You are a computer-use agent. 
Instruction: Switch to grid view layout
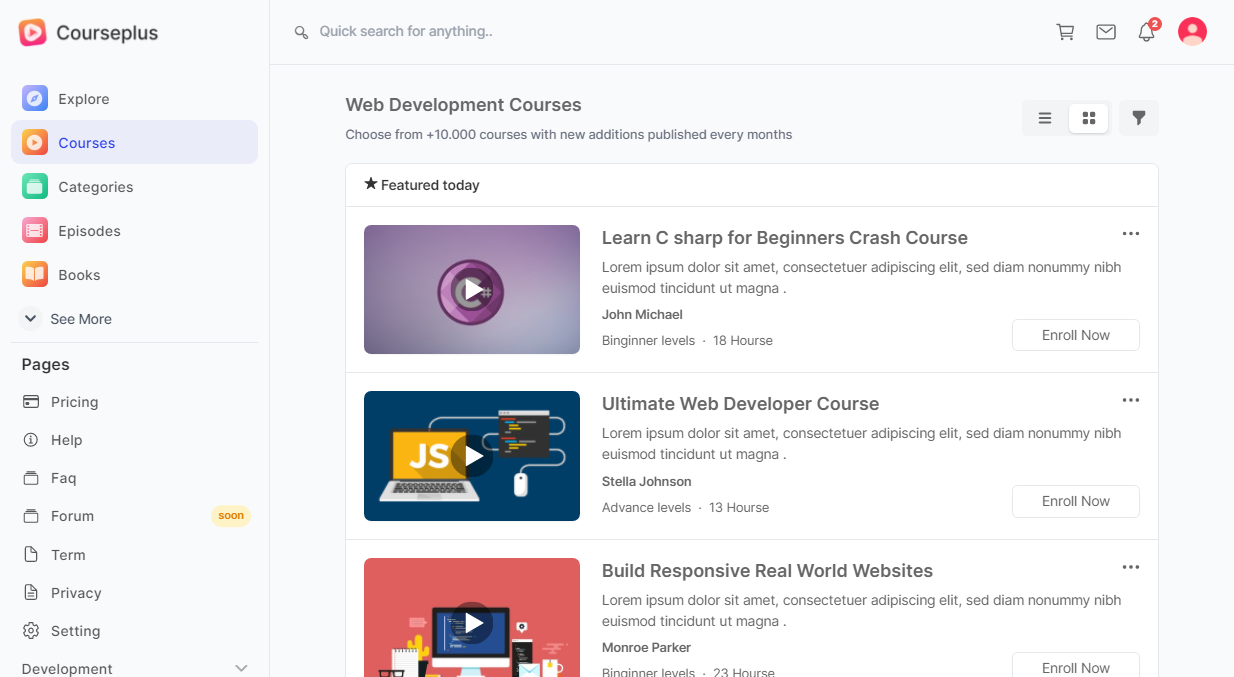pyautogui.click(x=1088, y=118)
